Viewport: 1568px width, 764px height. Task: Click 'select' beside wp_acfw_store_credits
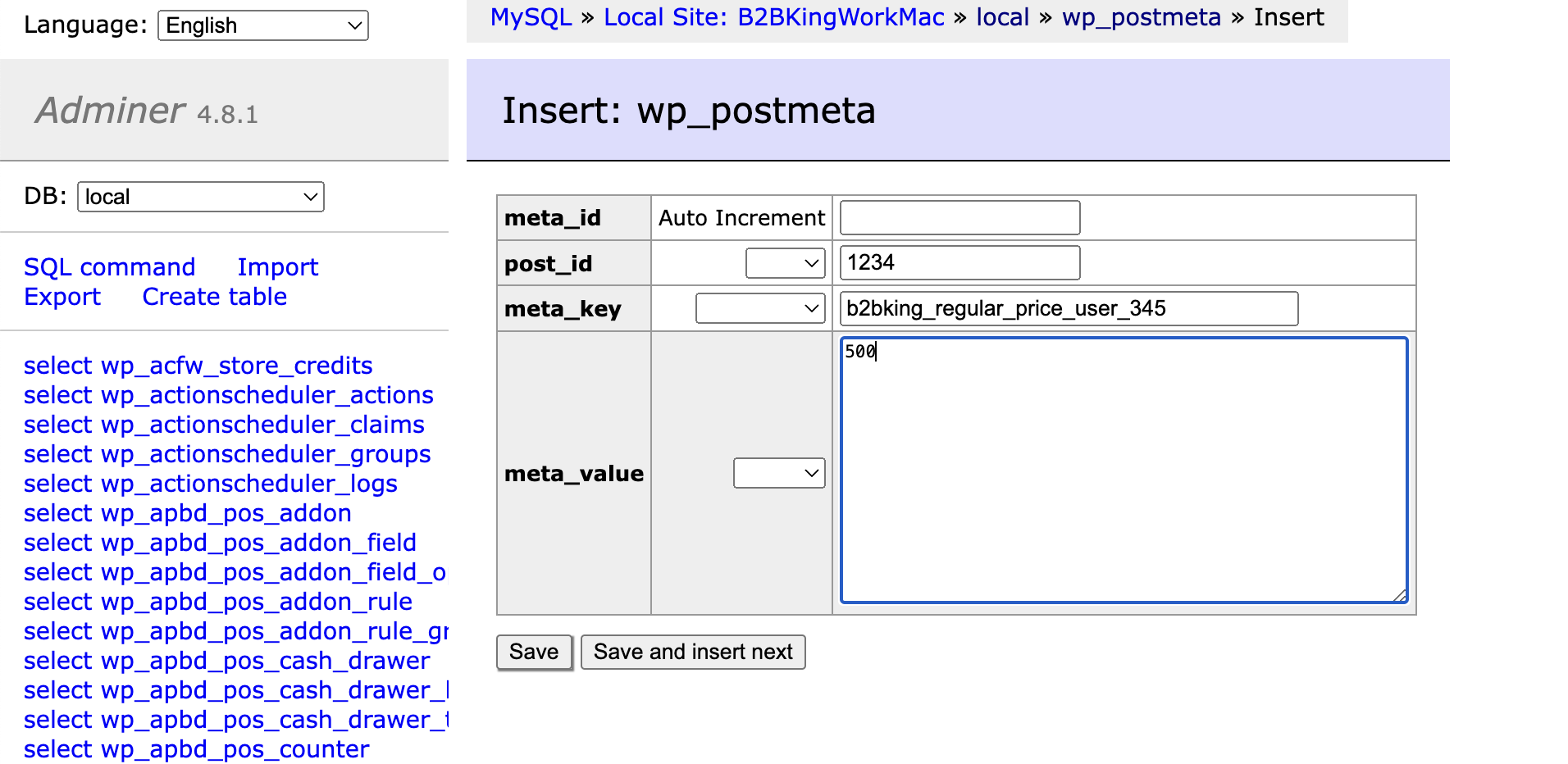point(58,366)
